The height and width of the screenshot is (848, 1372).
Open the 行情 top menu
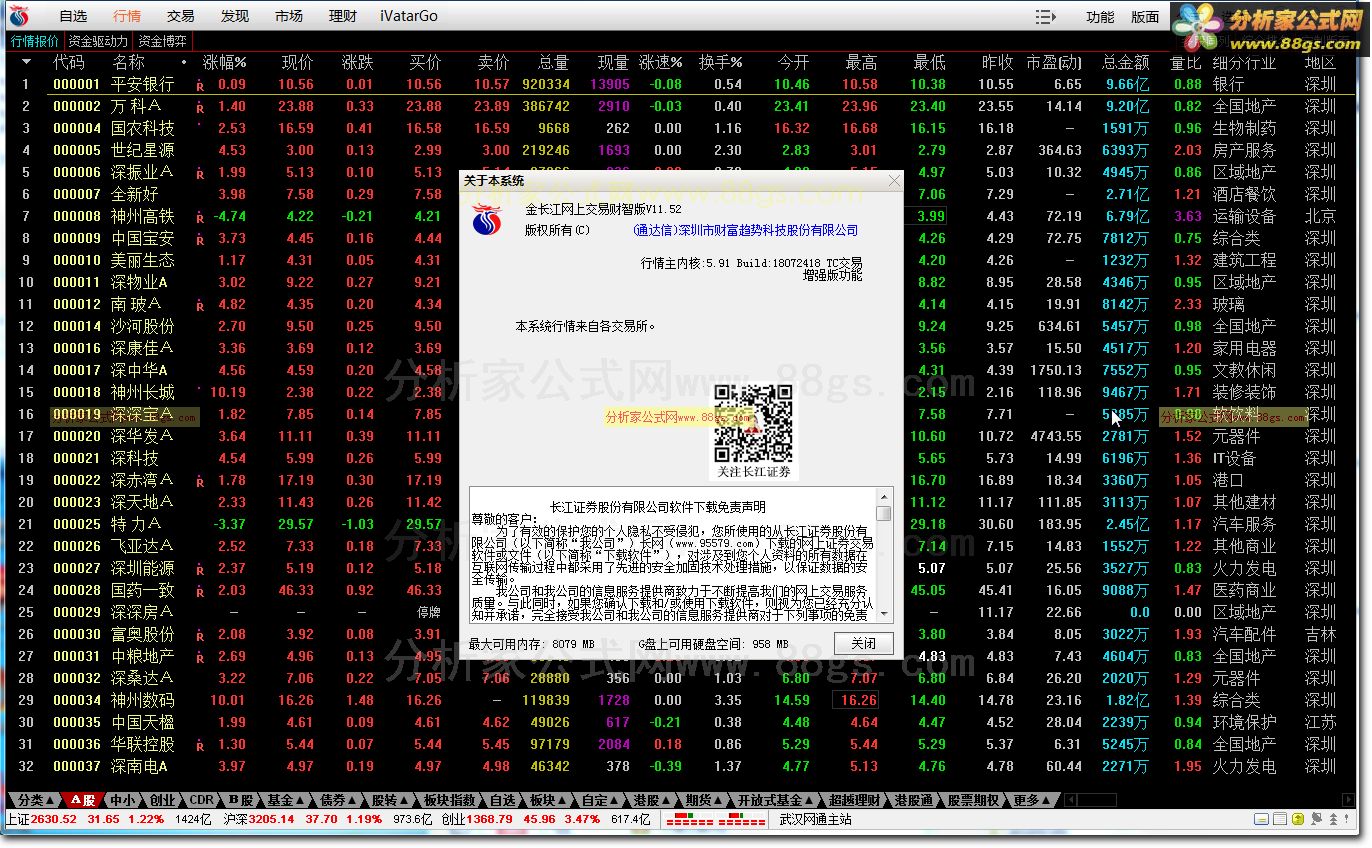point(127,16)
